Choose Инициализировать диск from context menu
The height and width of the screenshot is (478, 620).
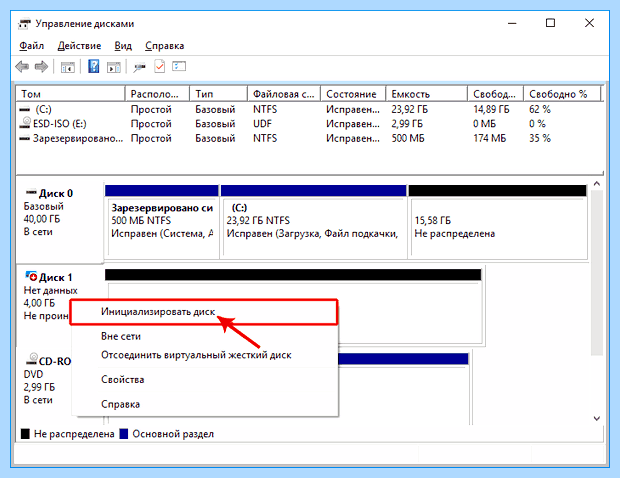pyautogui.click(x=204, y=312)
